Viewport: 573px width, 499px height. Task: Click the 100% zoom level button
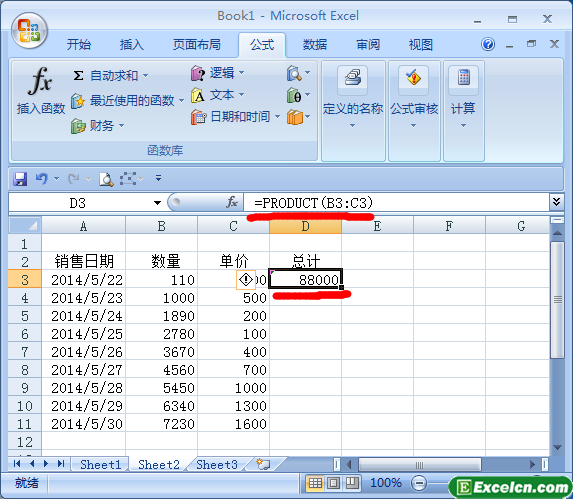386,483
